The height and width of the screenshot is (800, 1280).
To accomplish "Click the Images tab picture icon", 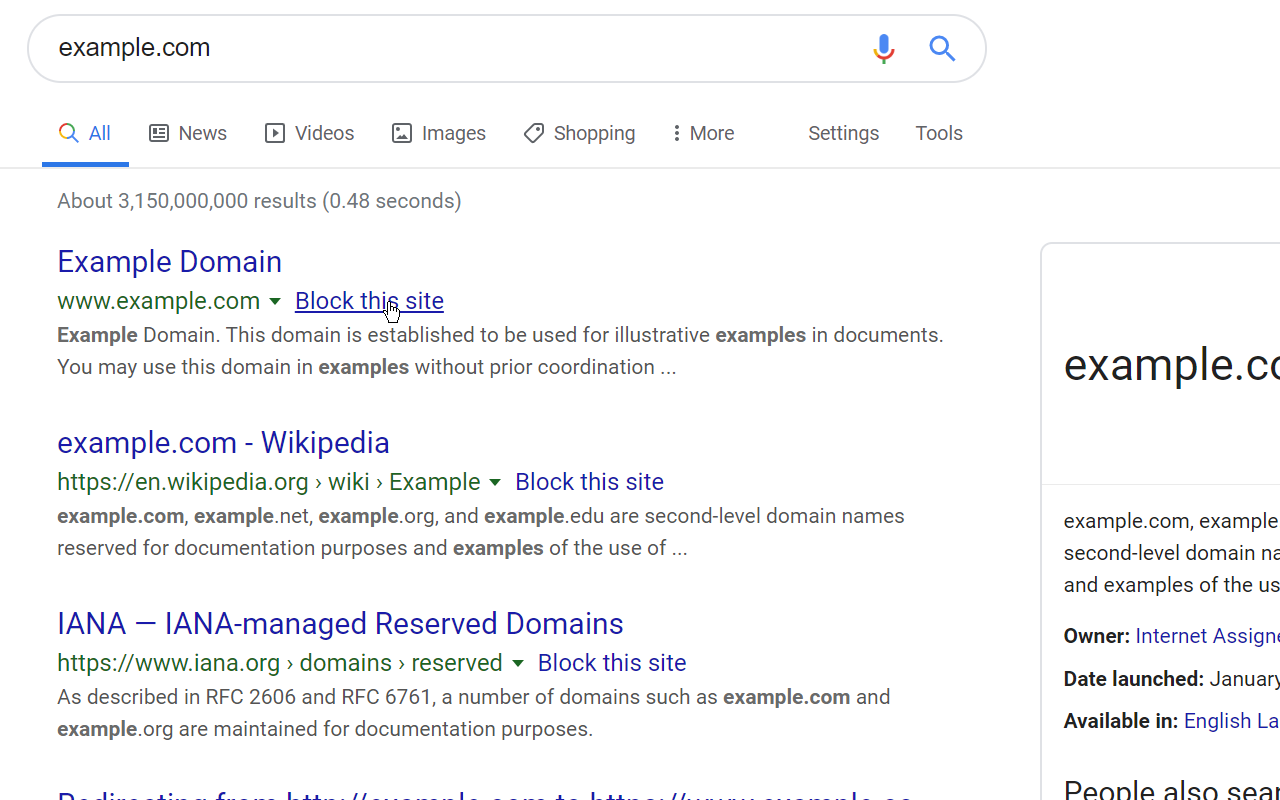I will [402, 133].
